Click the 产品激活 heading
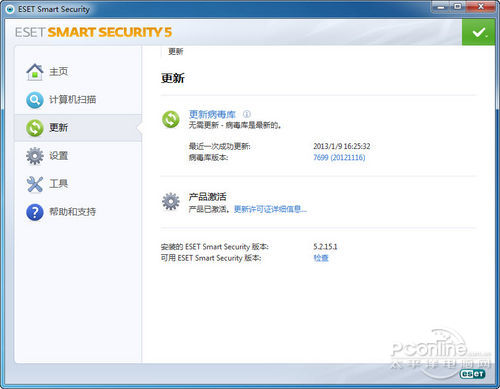The image size is (500, 389). pos(208,197)
